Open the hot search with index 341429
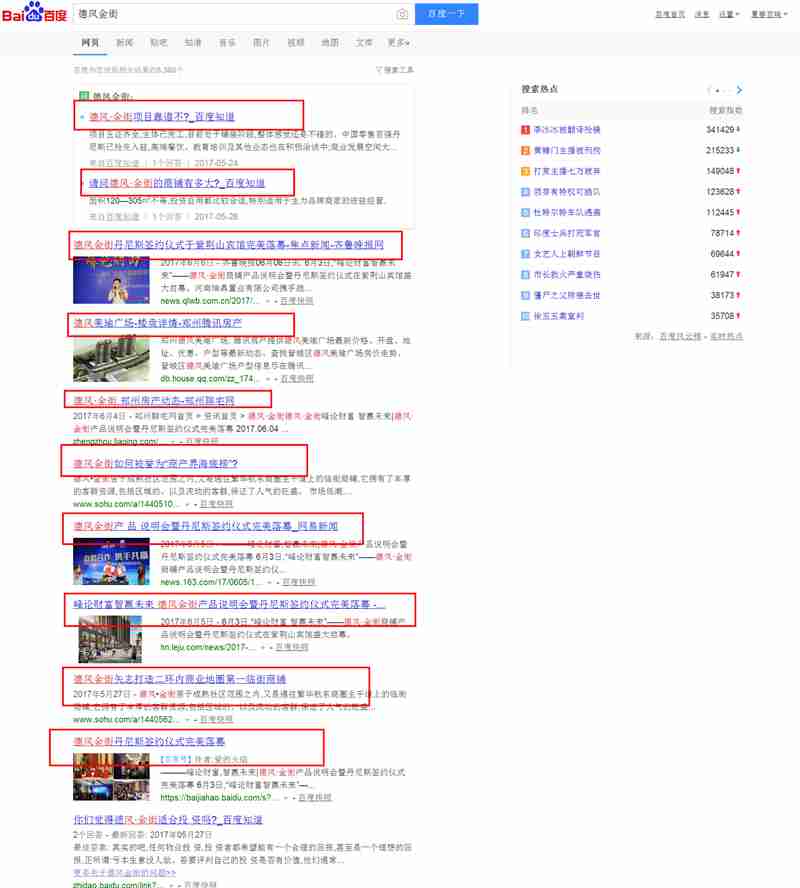Screen dimensions: 800x888 click(x=566, y=130)
